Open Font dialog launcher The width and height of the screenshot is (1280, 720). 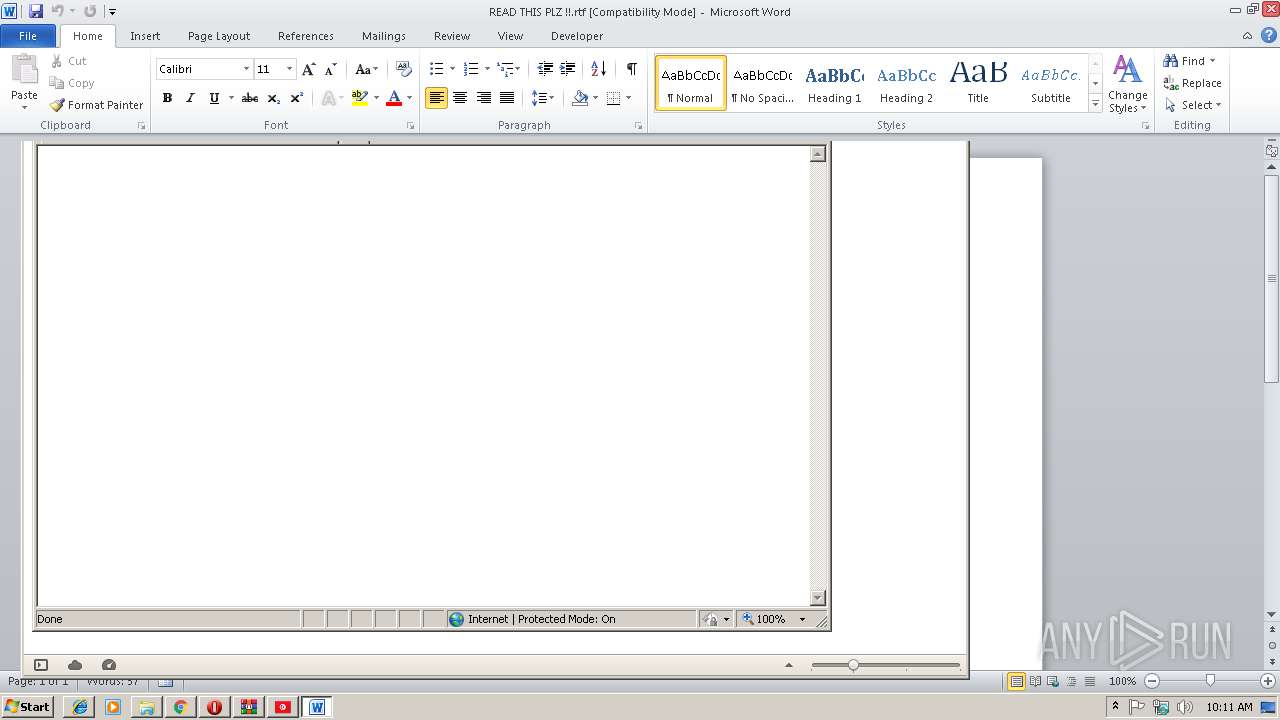(410, 126)
